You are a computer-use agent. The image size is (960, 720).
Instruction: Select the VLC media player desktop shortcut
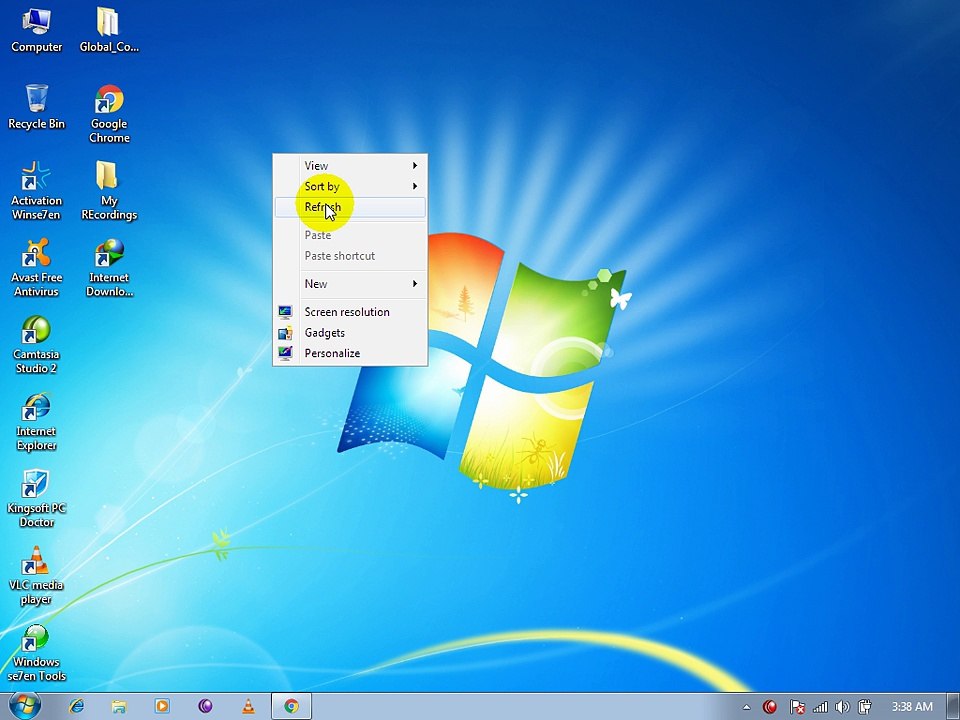point(36,576)
